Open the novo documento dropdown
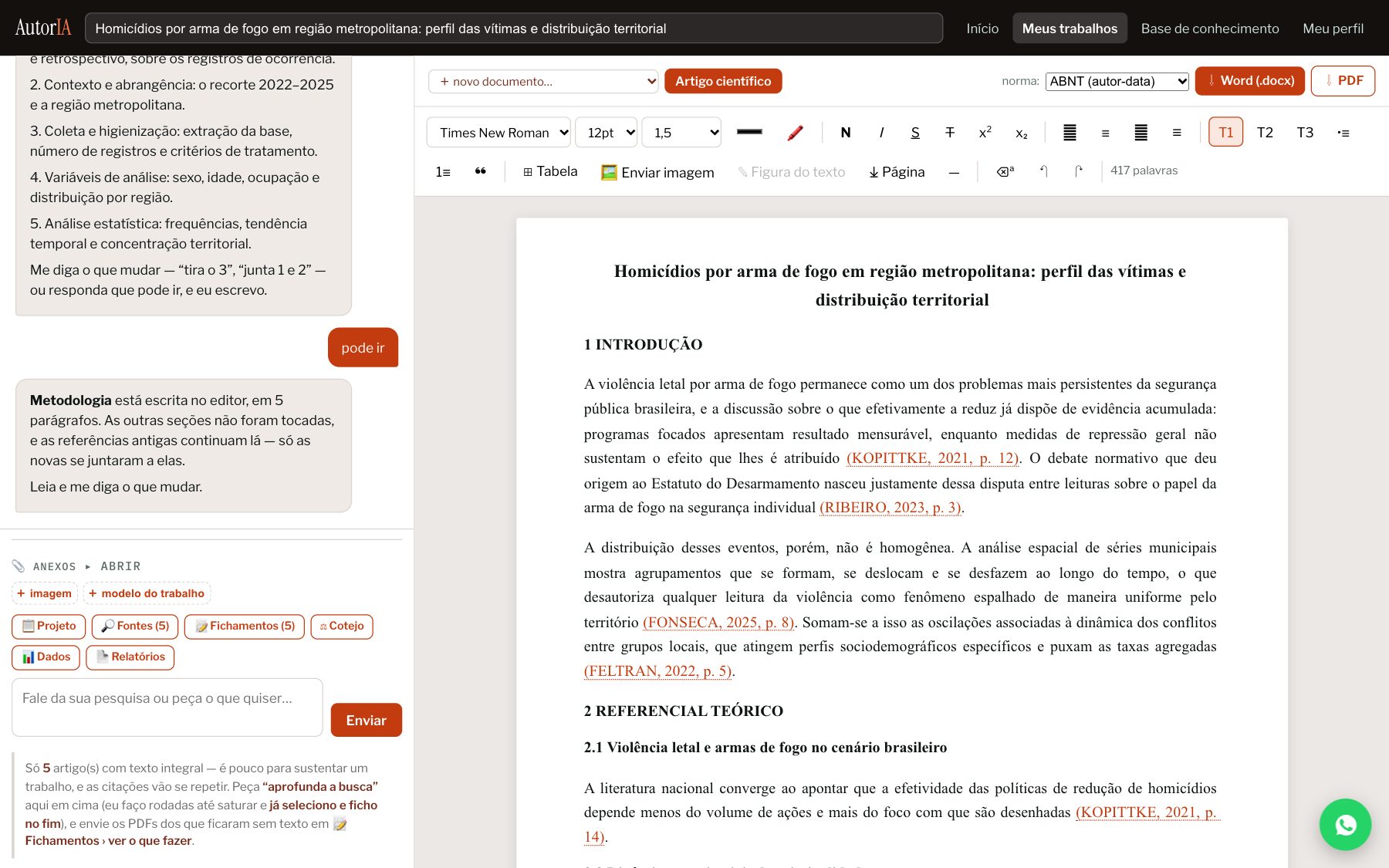The width and height of the screenshot is (1389, 868). tap(543, 81)
